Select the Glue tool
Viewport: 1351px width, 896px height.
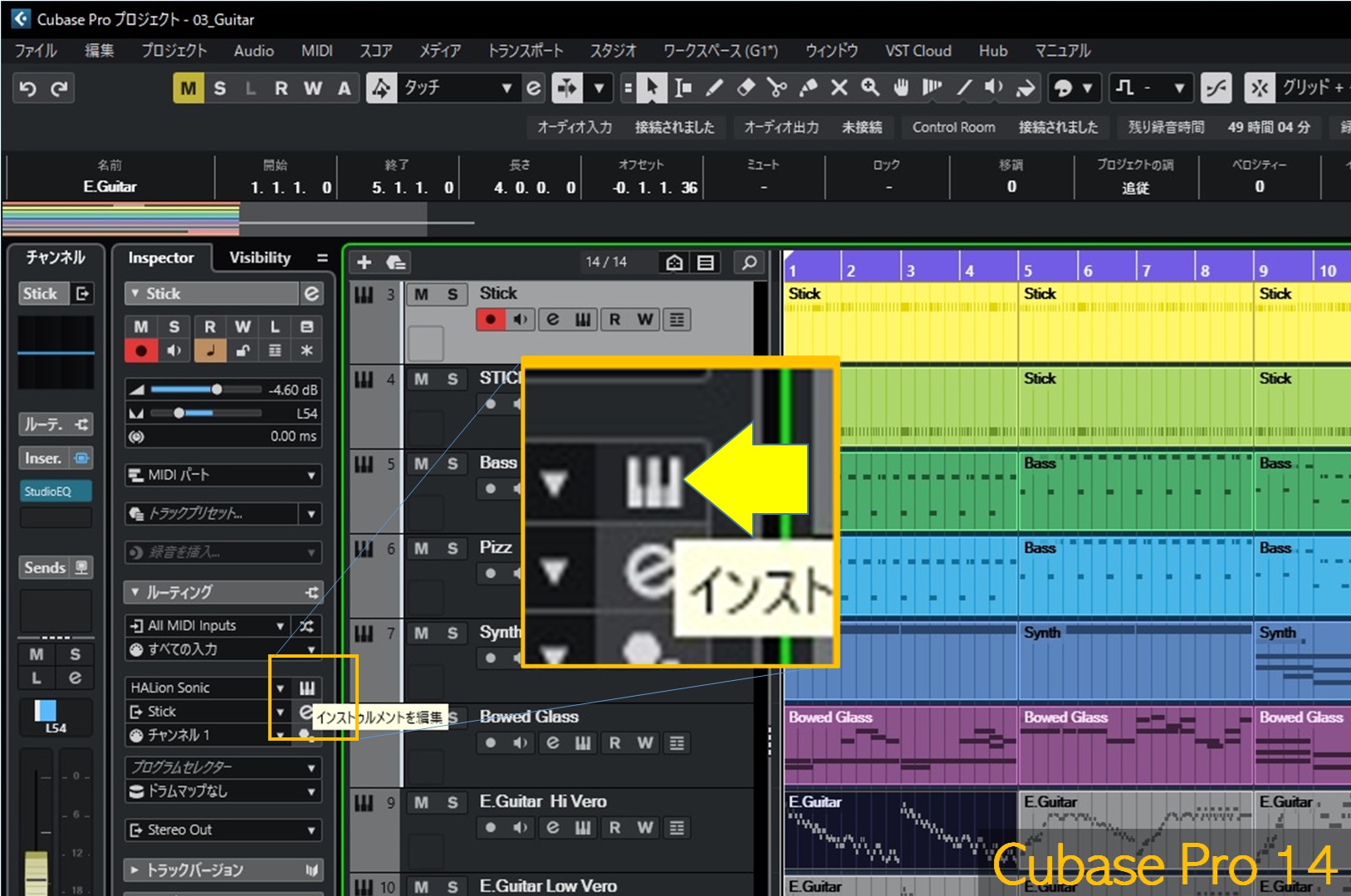point(808,88)
